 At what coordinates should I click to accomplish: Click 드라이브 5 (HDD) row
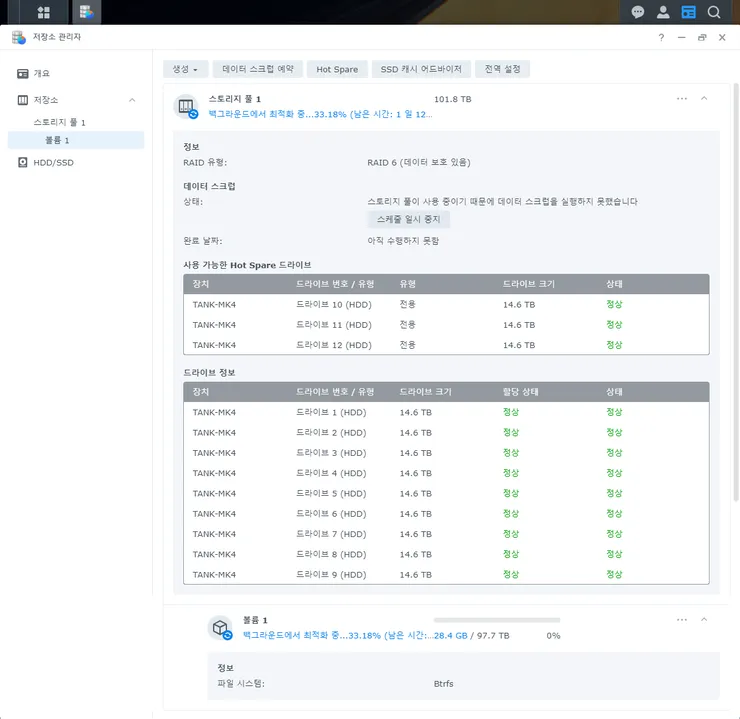point(446,493)
